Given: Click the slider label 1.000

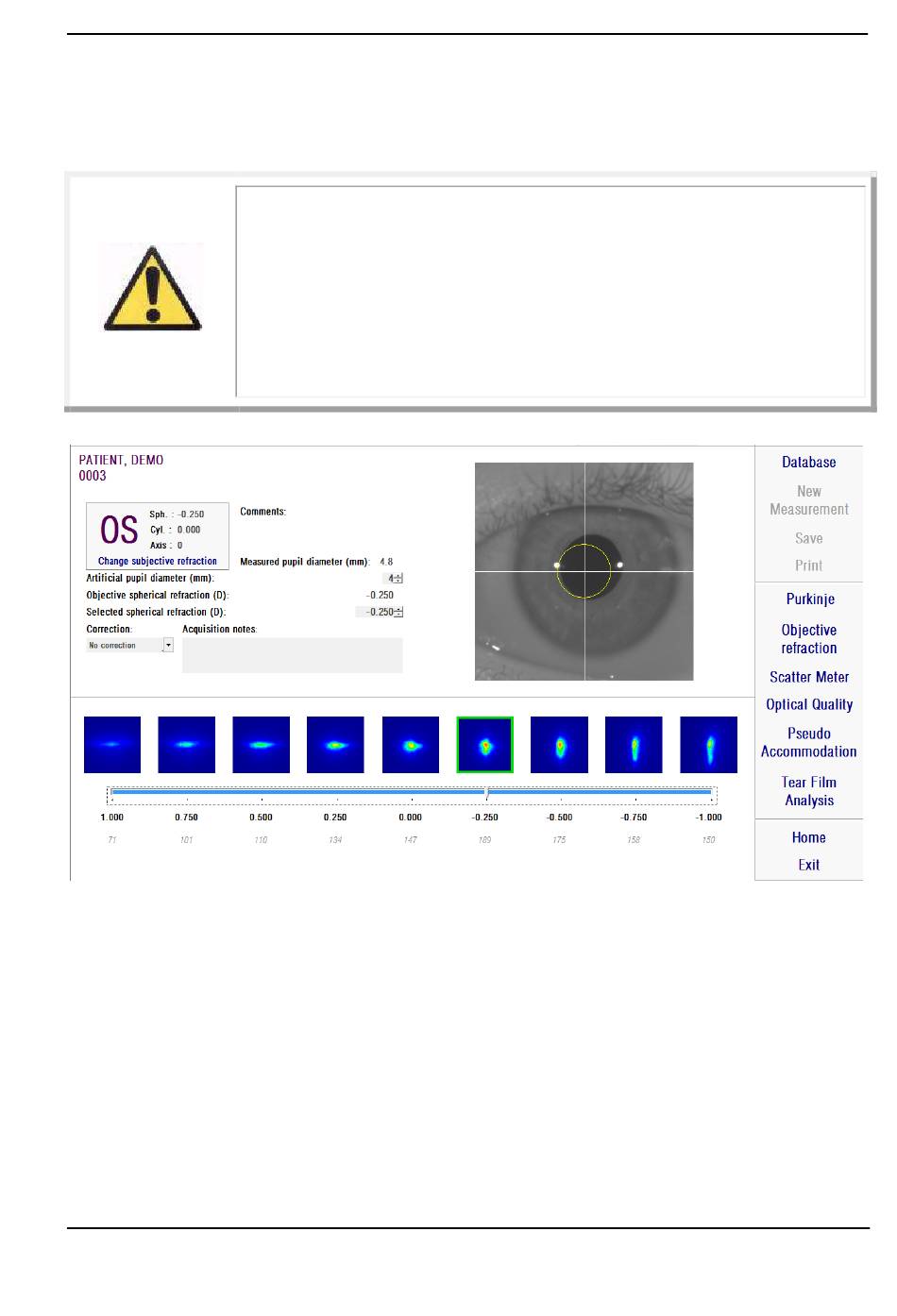Looking at the screenshot, I should pyautogui.click(x=112, y=818).
